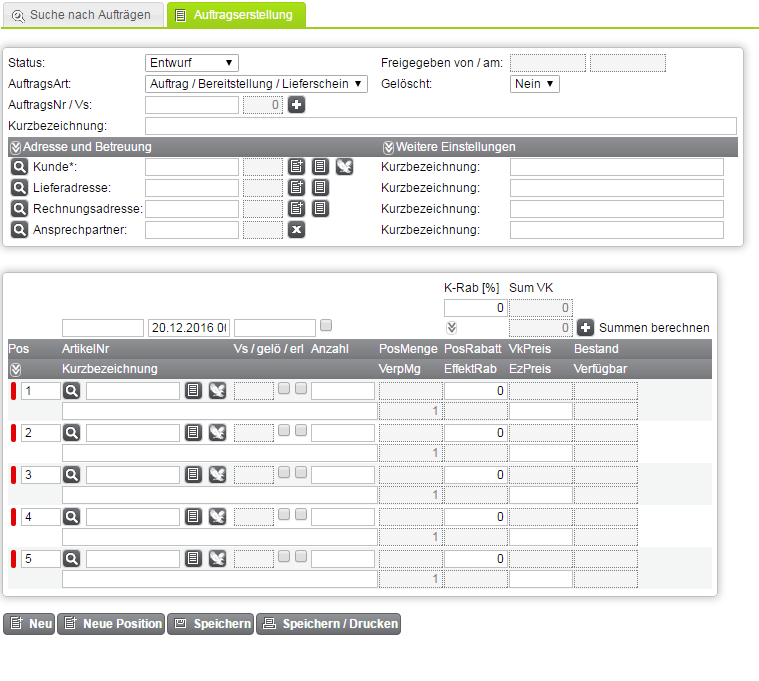
Task: Click the list icon in position 3 row
Action: click(x=194, y=475)
